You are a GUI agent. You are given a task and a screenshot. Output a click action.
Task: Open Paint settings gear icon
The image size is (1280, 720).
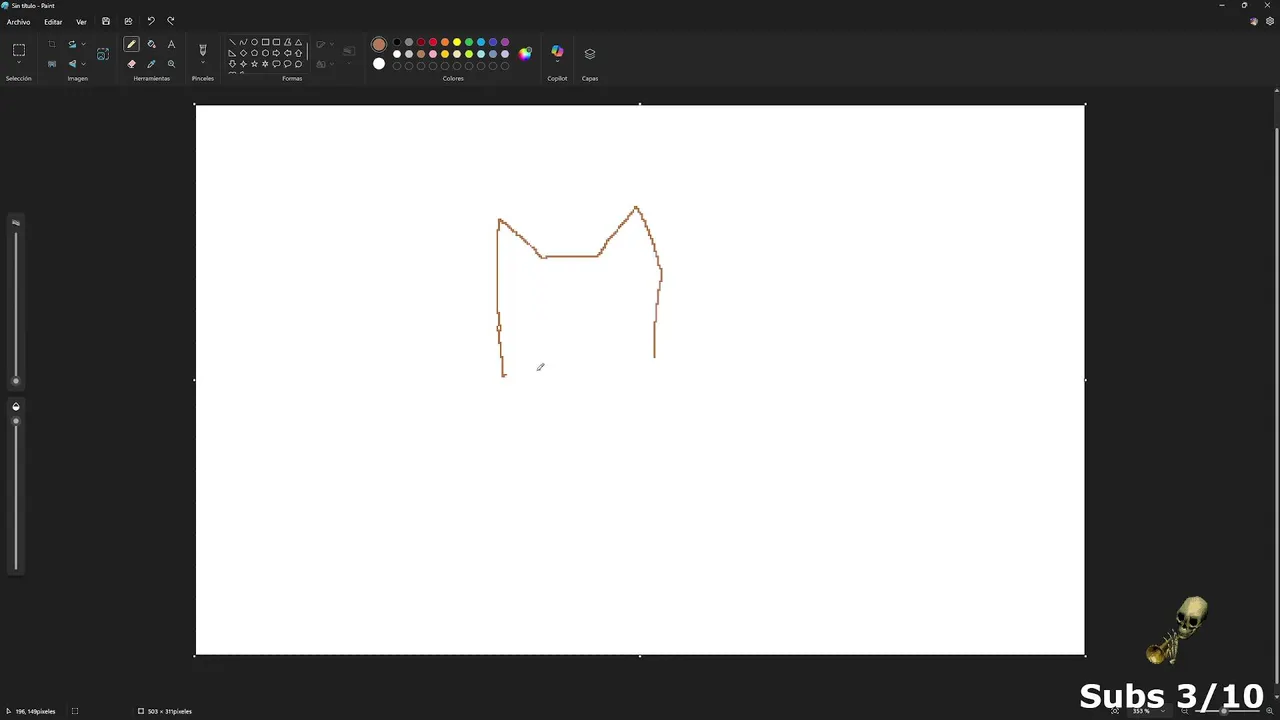click(1270, 21)
